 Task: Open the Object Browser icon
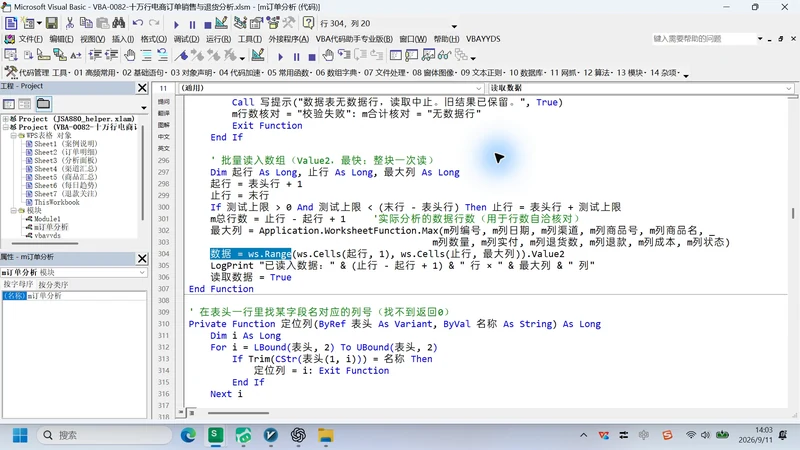pyautogui.click(x=273, y=23)
